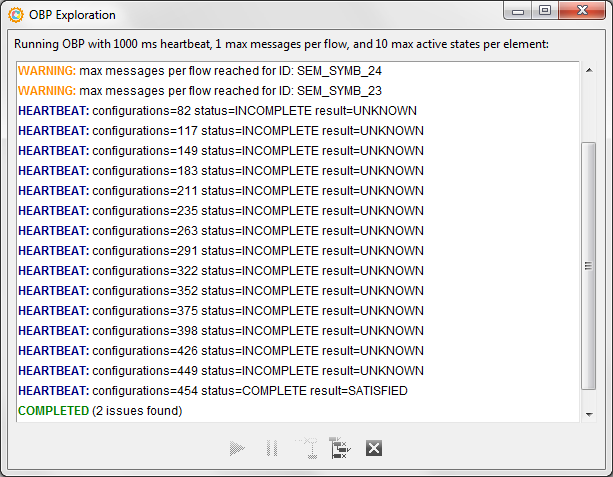The height and width of the screenshot is (477, 613).
Task: Select the heartbeat line with configurations=291
Action: click(x=220, y=251)
